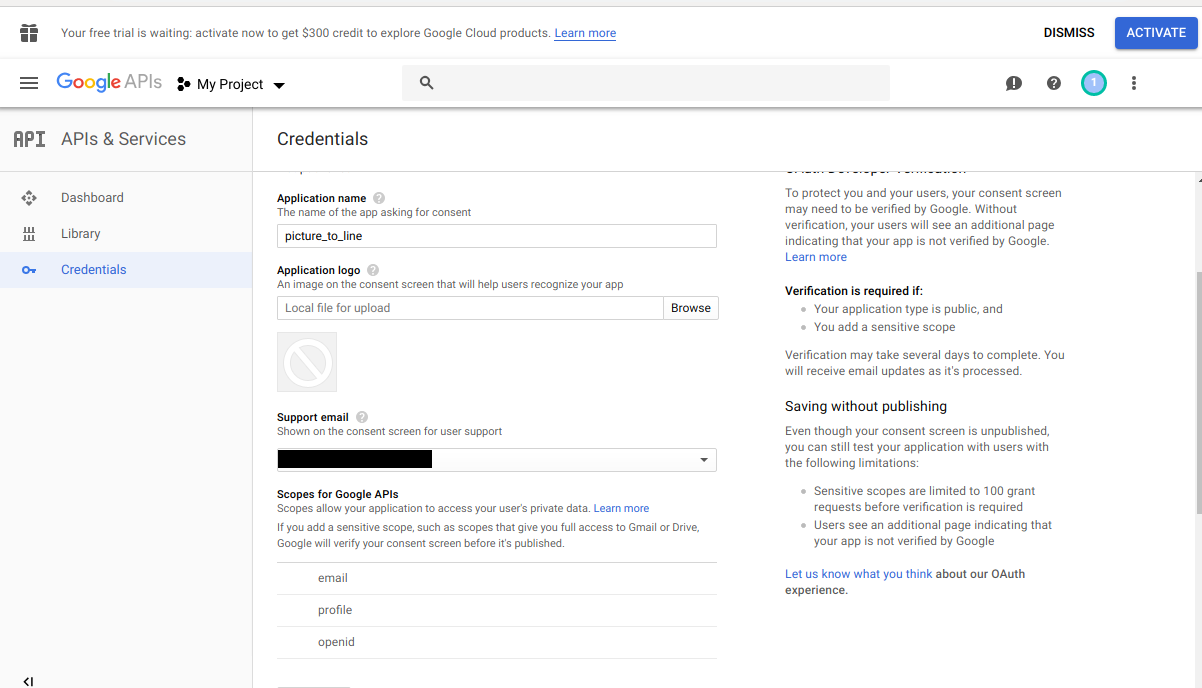Open the Learn more link in the banner

pyautogui.click(x=584, y=33)
